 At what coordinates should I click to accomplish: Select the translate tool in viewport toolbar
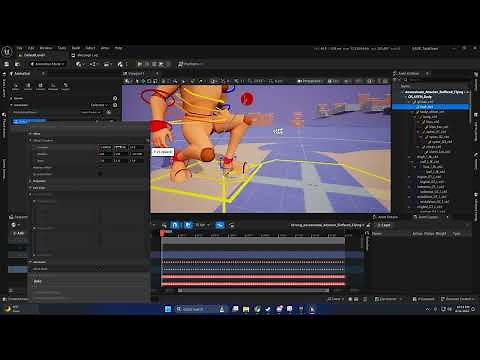tap(143, 81)
